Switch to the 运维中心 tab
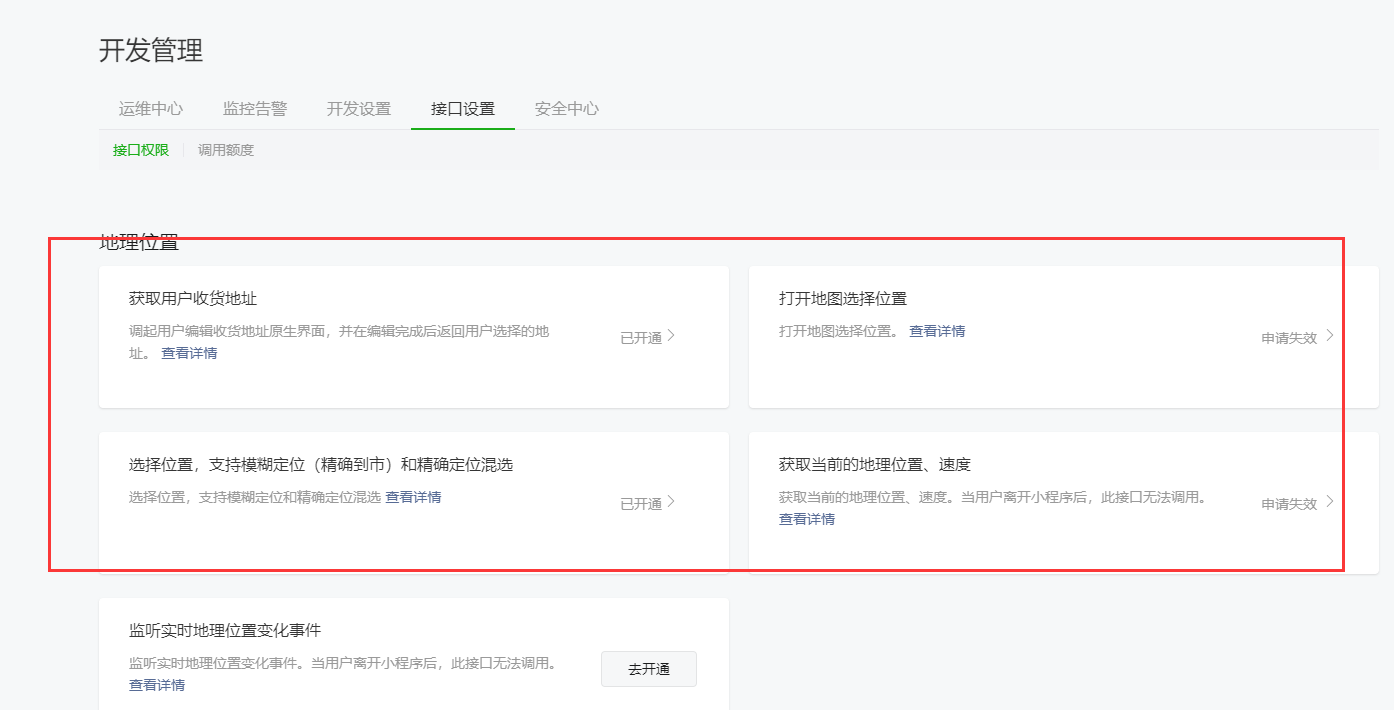 [x=149, y=109]
